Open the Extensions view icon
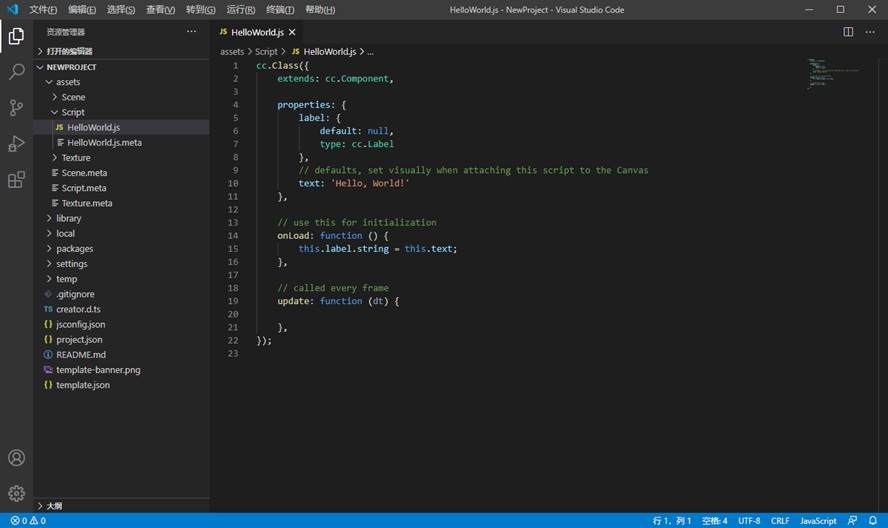 tap(16, 180)
